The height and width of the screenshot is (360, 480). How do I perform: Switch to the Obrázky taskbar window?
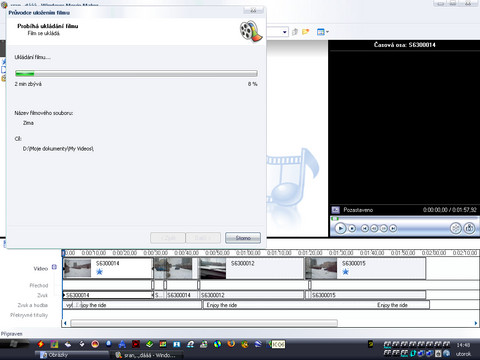click(72, 355)
